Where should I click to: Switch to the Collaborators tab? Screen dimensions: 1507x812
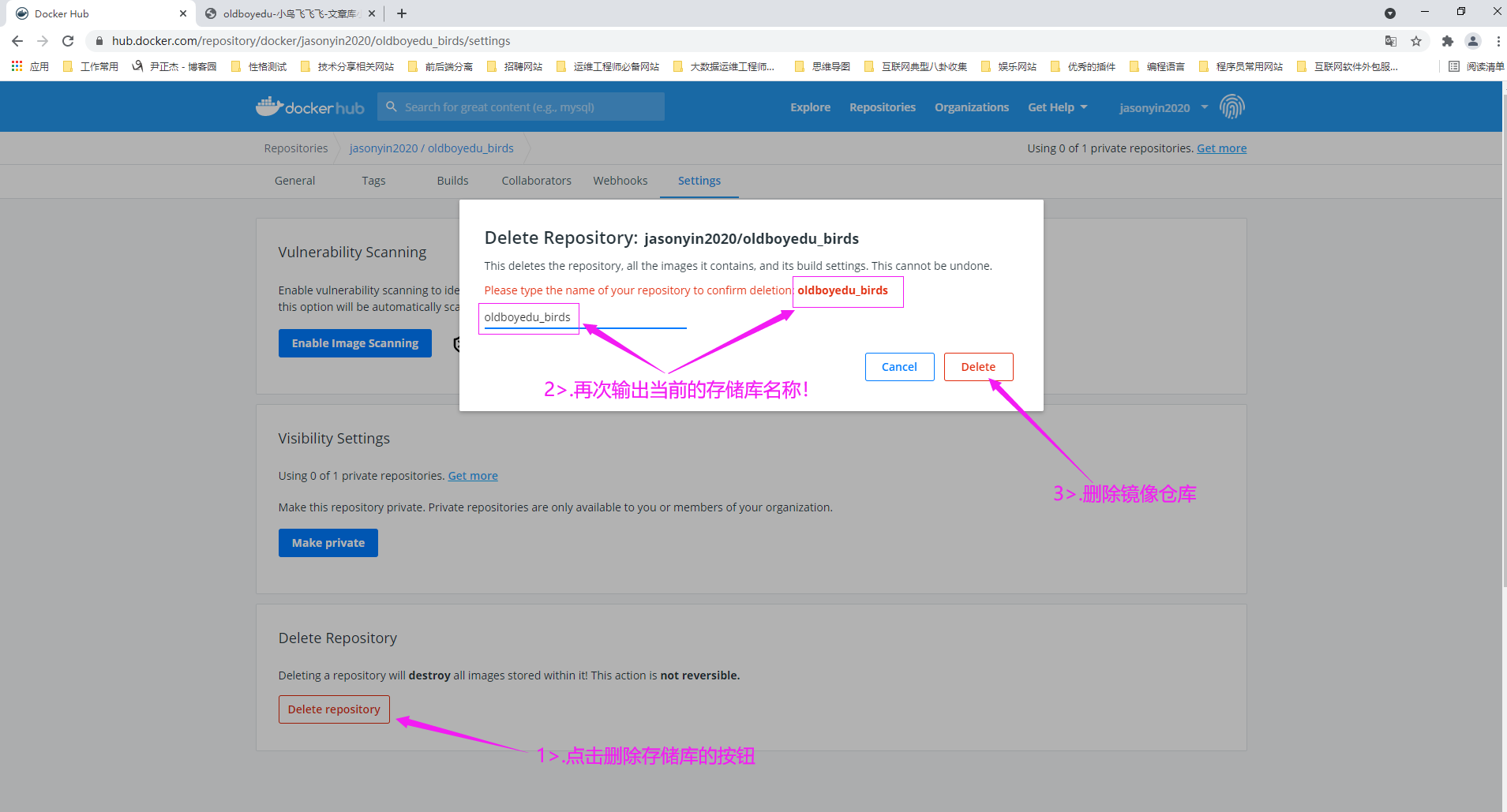[x=536, y=181]
